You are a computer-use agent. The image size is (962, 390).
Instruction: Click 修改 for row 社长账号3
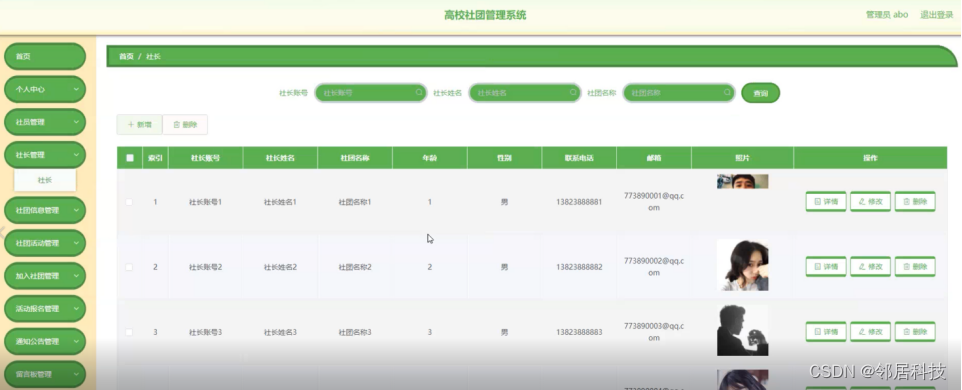(x=871, y=332)
